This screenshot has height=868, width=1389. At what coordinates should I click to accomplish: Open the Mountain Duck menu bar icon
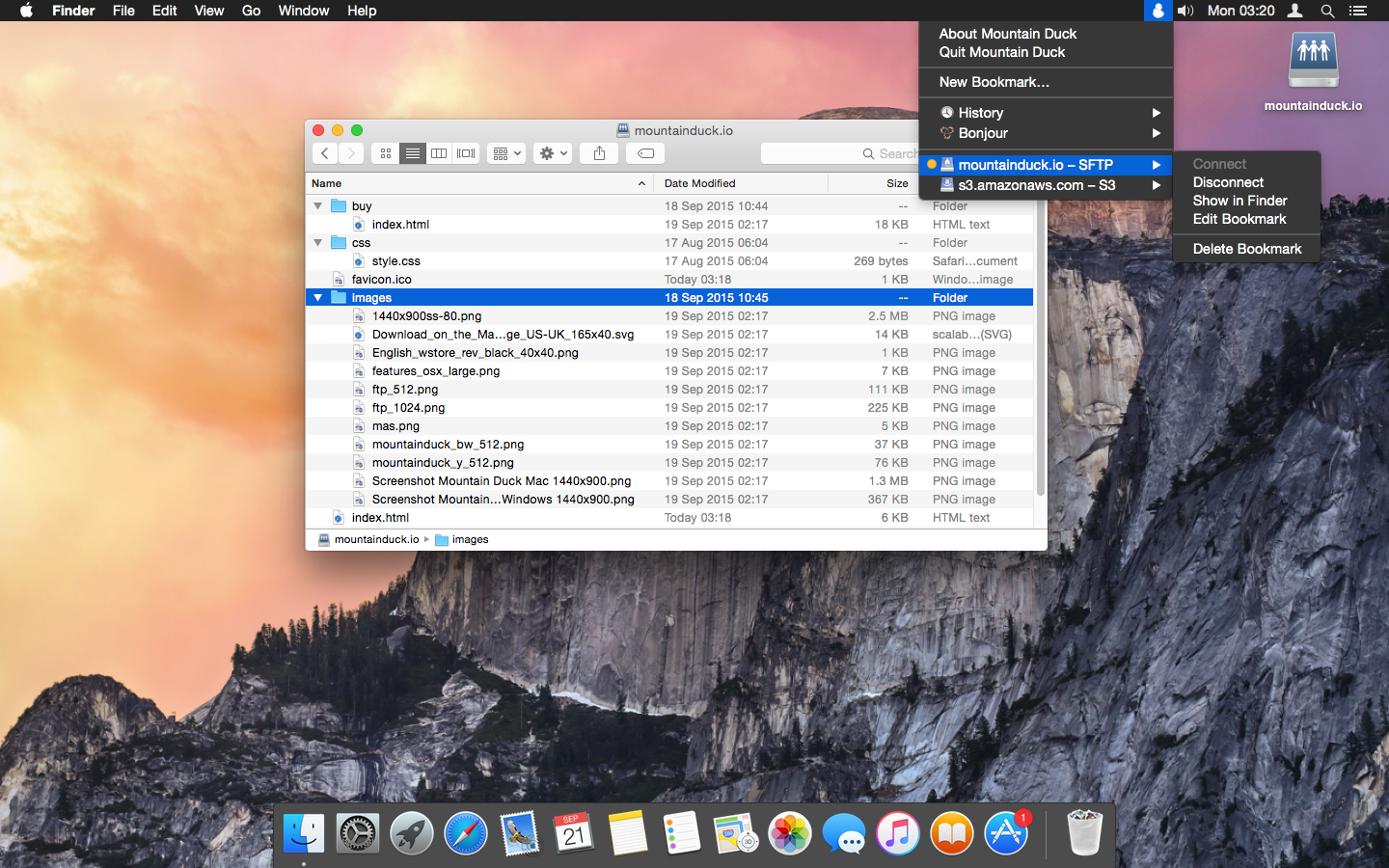pyautogui.click(x=1157, y=11)
